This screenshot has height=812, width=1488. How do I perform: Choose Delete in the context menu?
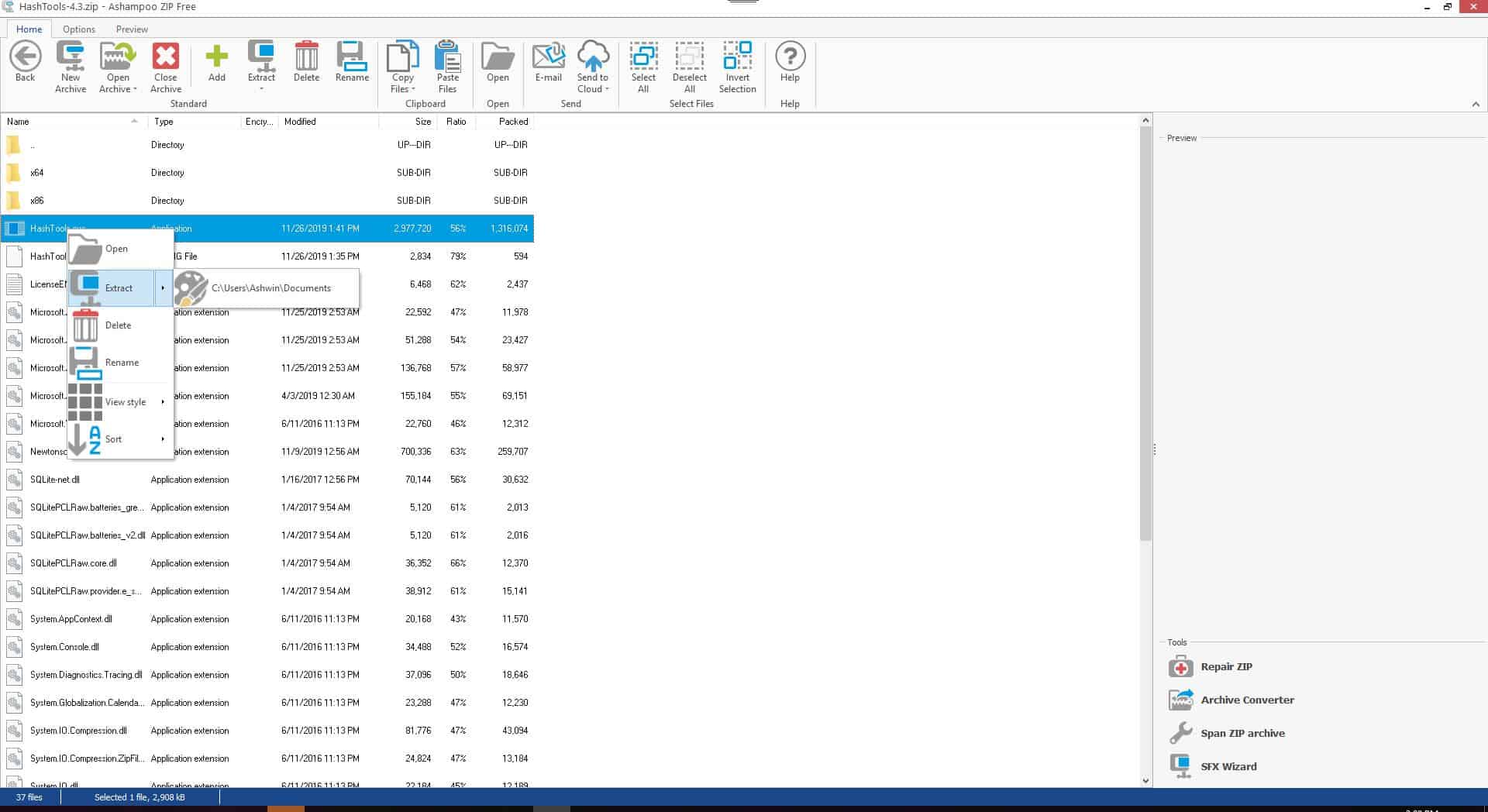120,325
